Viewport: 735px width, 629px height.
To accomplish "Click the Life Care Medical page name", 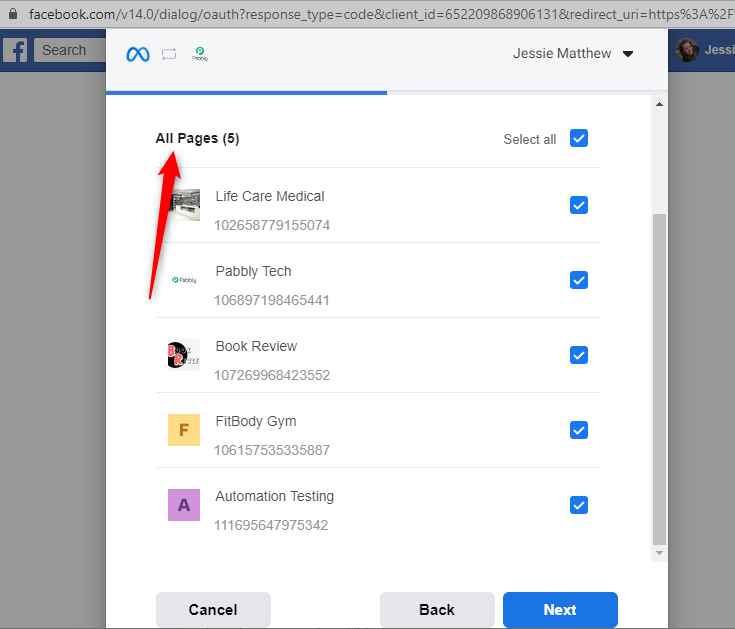I will 270,196.
